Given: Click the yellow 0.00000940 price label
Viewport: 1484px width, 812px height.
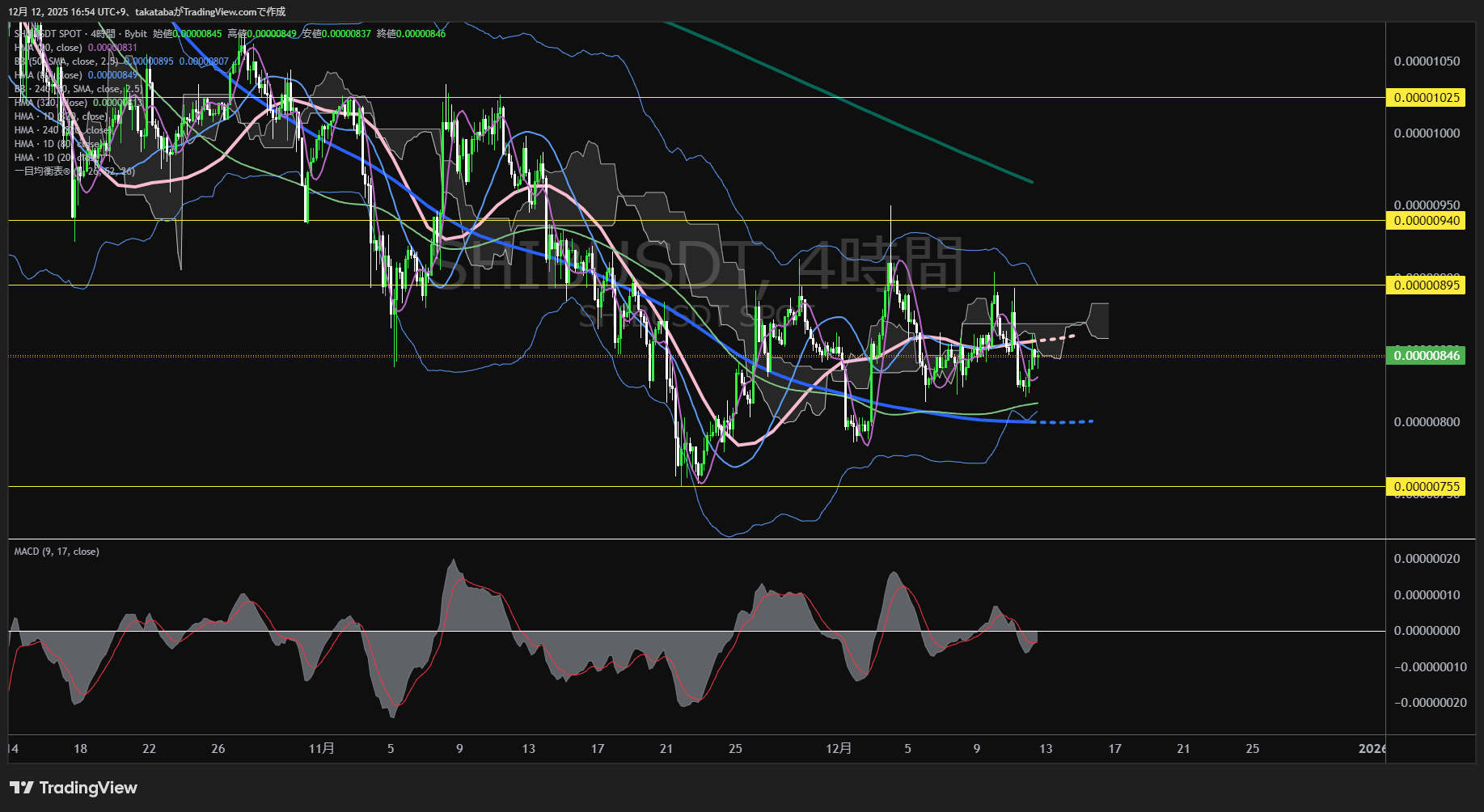Looking at the screenshot, I should pyautogui.click(x=1426, y=221).
